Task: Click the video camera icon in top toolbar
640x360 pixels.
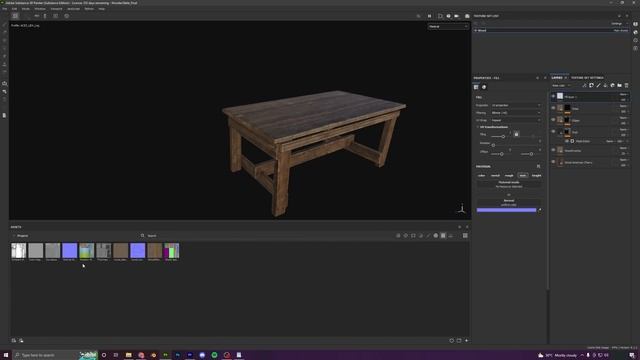Action: click(457, 16)
